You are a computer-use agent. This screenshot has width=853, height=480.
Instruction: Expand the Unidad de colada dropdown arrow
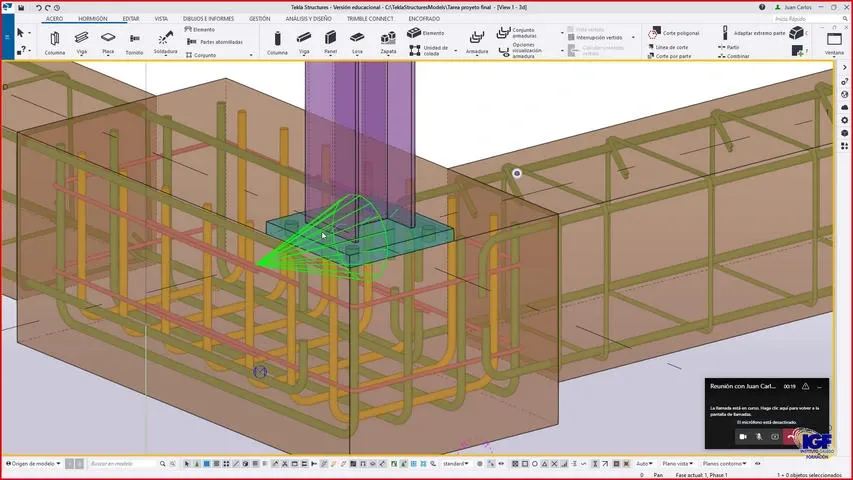click(x=455, y=51)
